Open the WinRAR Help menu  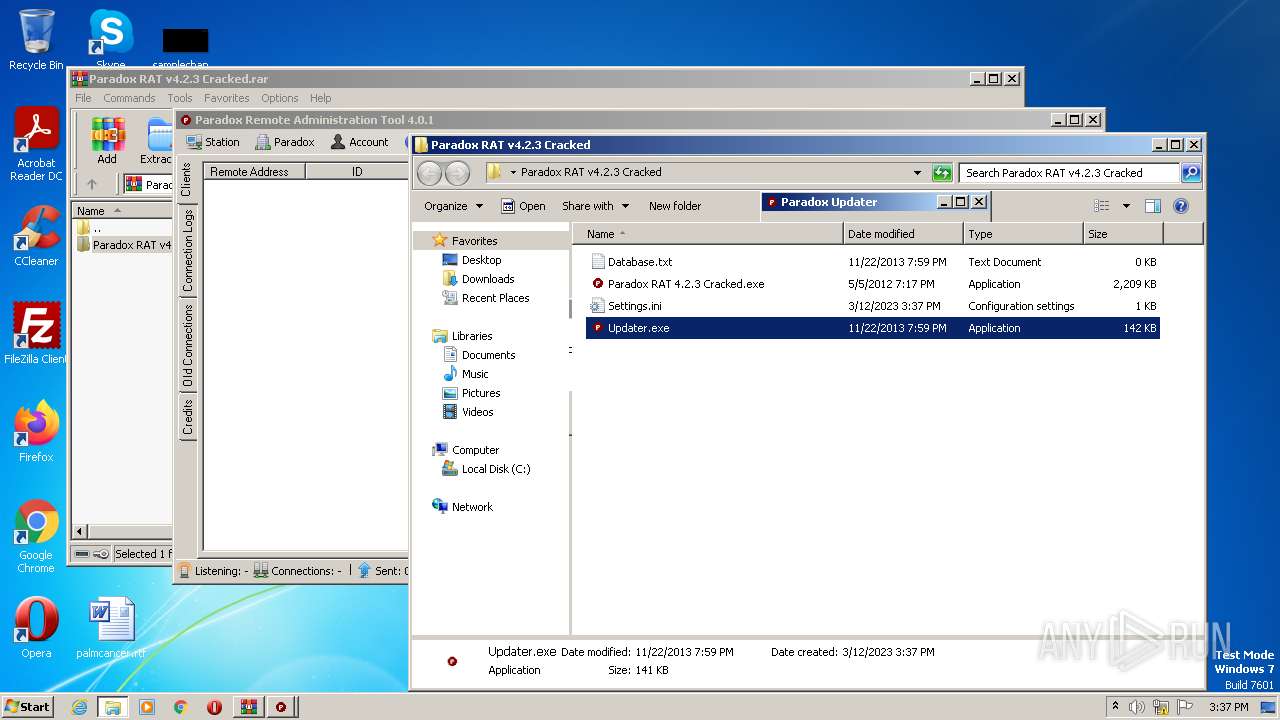point(320,98)
